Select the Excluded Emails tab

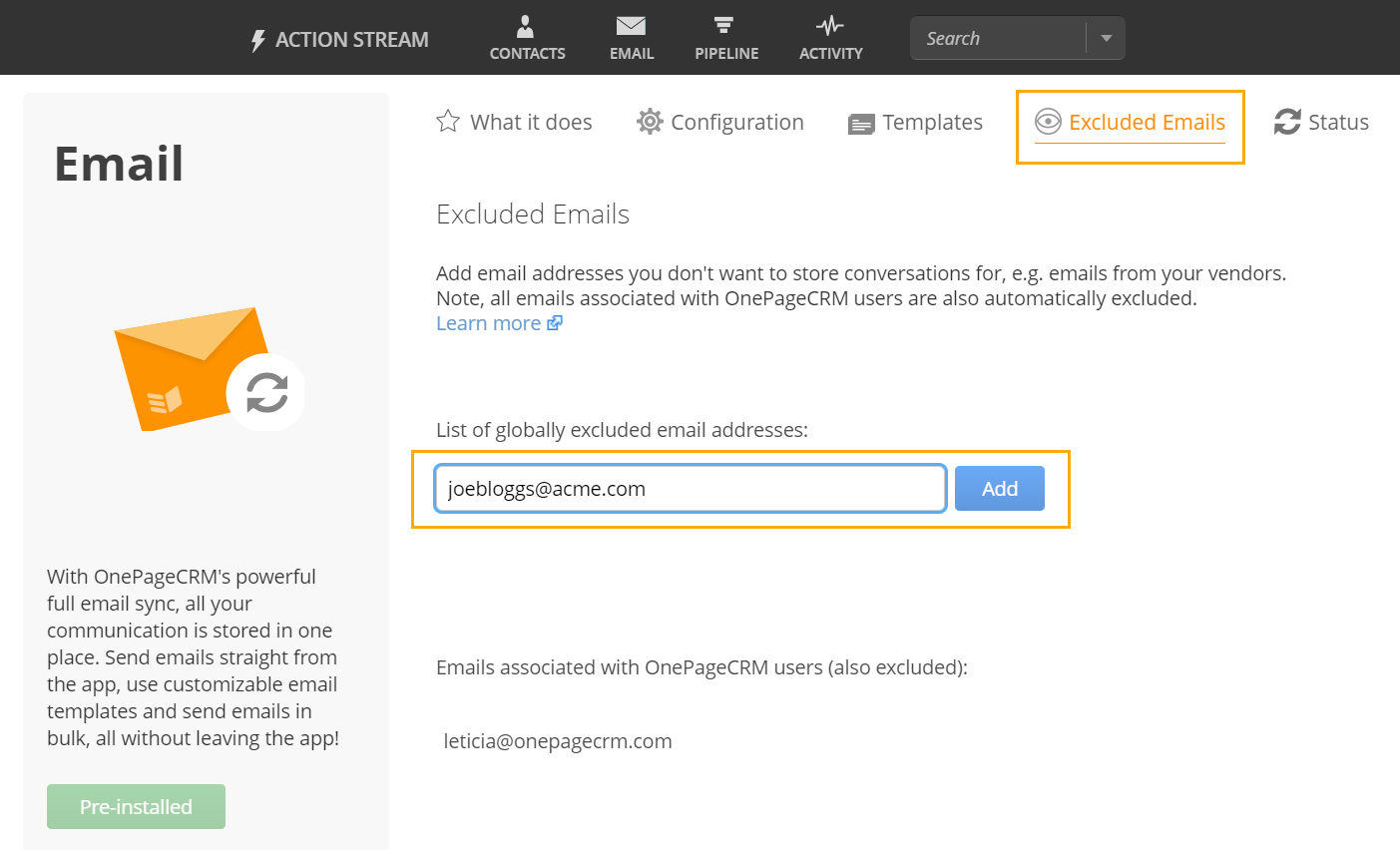[x=1130, y=122]
